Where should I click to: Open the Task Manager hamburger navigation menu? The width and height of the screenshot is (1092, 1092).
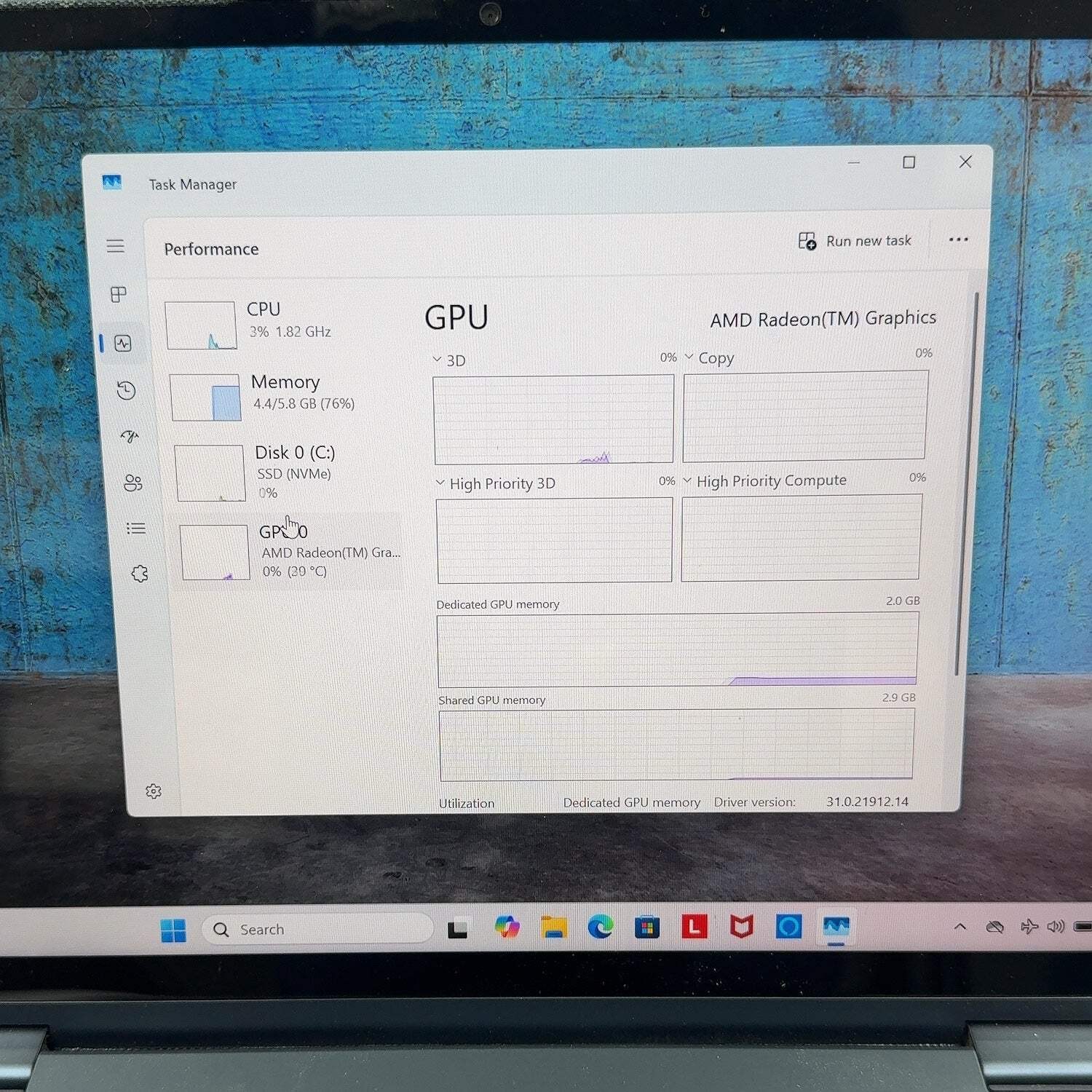pos(115,246)
